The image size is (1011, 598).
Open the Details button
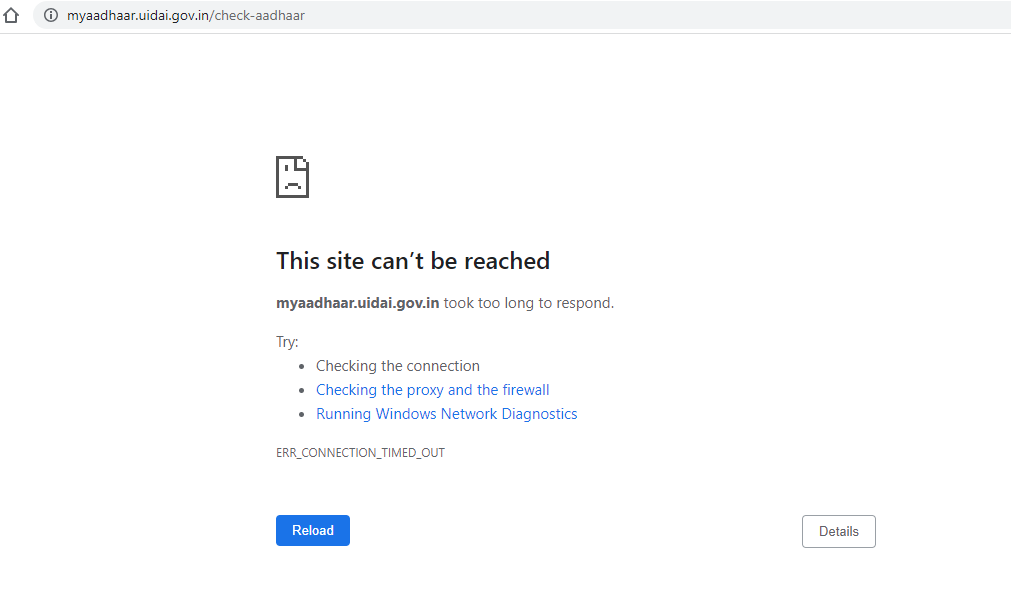pos(839,532)
